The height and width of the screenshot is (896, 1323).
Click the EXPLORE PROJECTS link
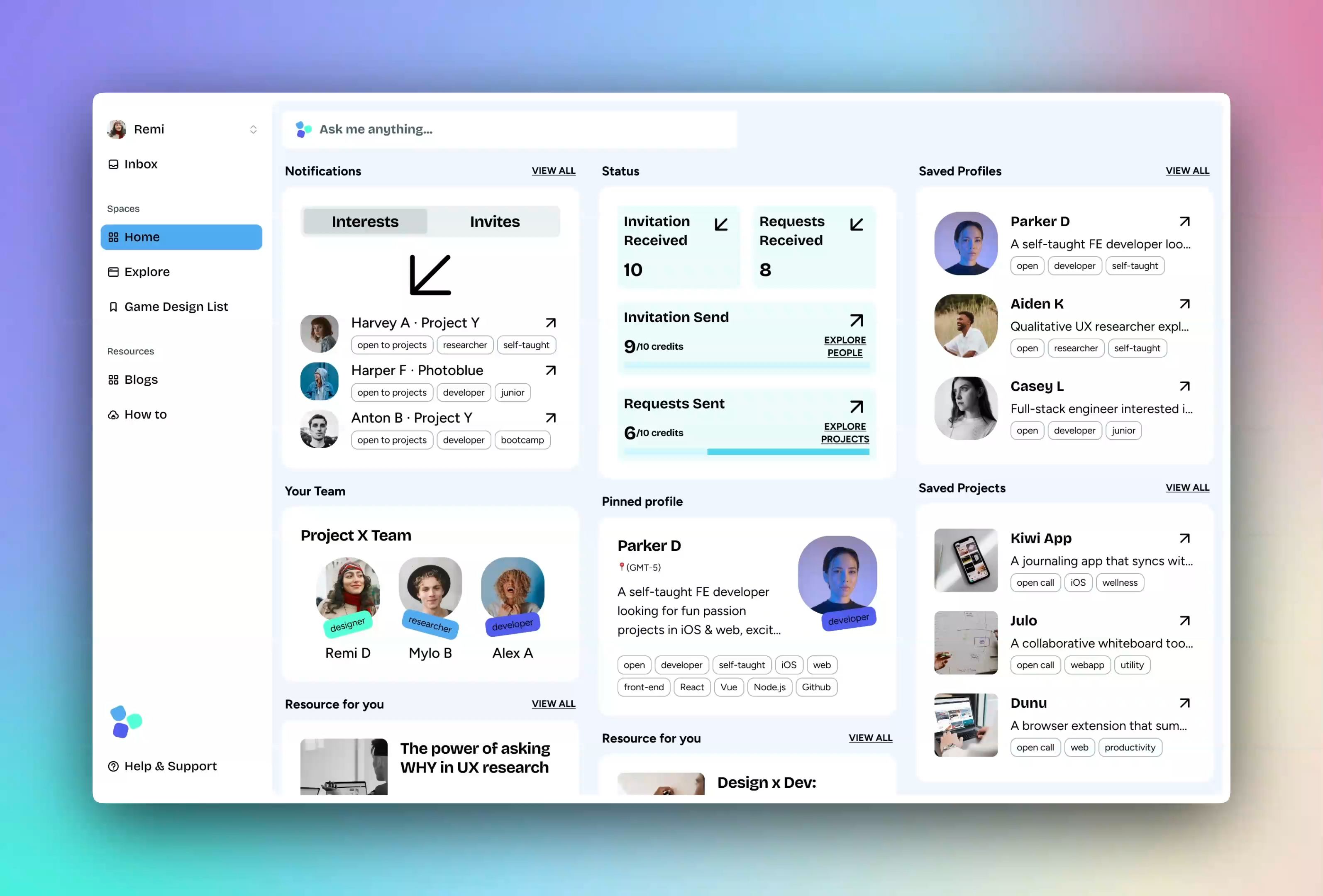coord(845,433)
